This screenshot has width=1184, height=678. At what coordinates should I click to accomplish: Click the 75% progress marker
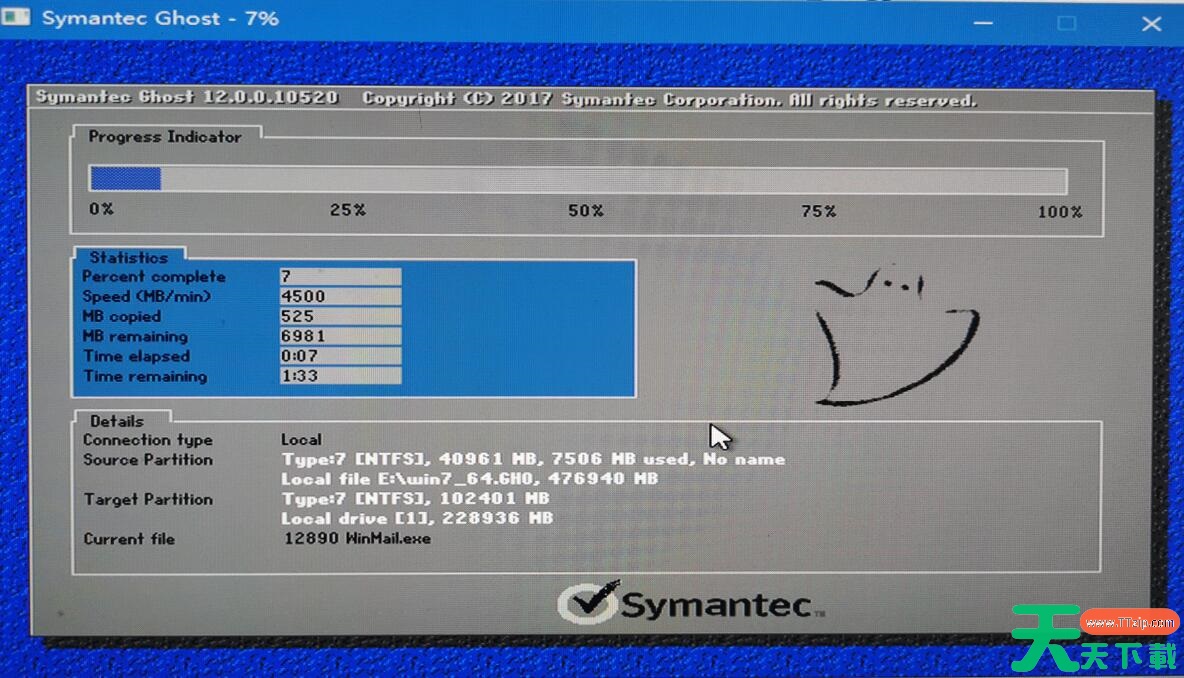(x=819, y=211)
